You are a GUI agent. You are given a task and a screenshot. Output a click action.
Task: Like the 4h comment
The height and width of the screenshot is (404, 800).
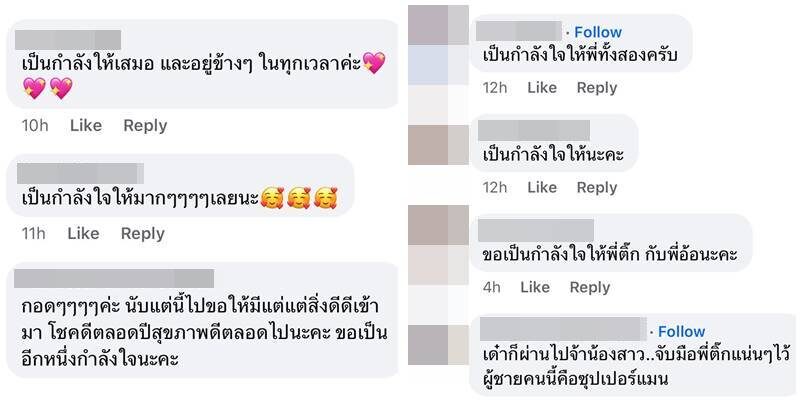point(535,288)
